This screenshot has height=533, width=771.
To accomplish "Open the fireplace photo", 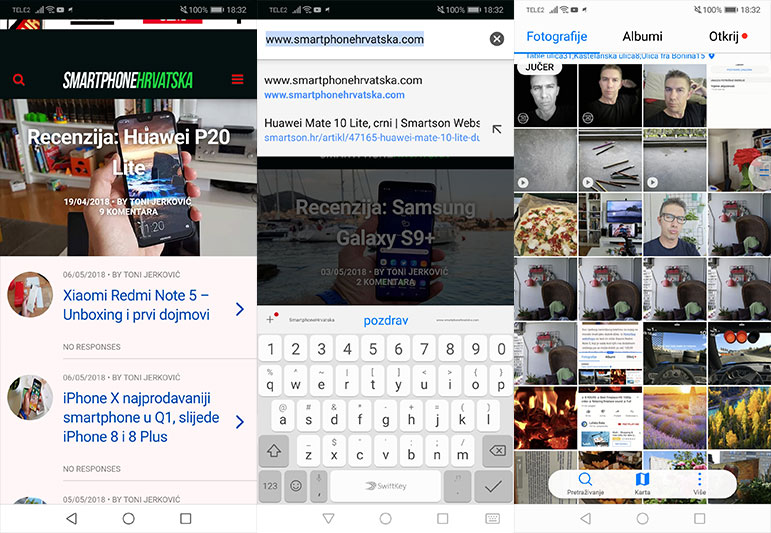I will (x=545, y=418).
